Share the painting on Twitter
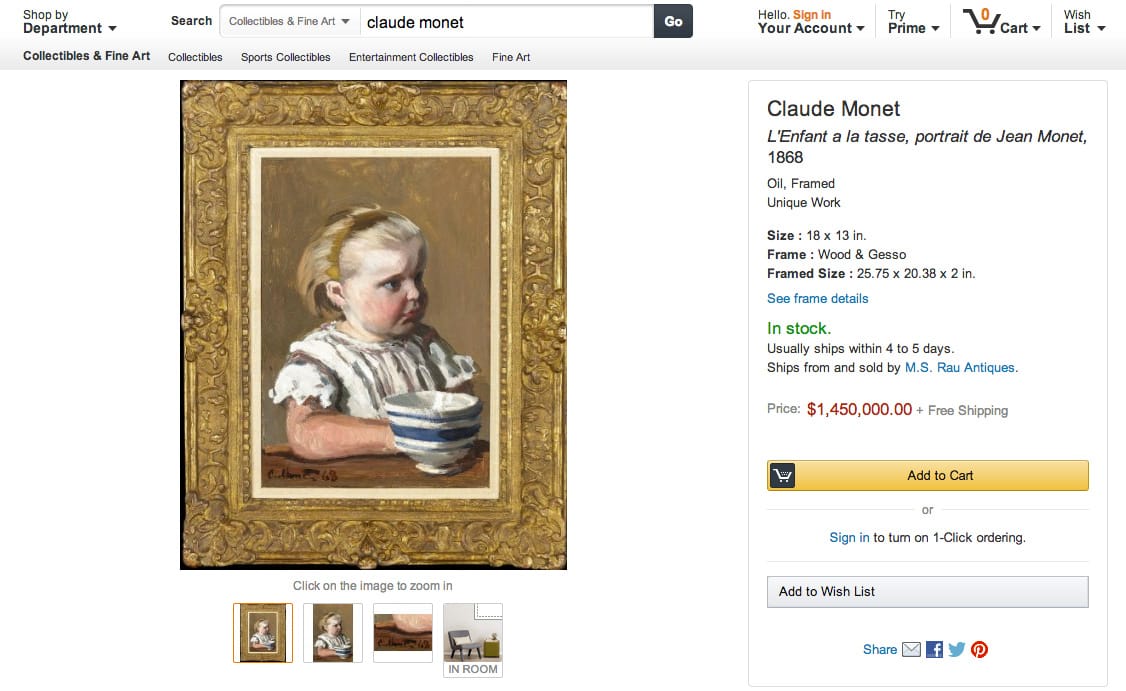The width and height of the screenshot is (1126, 691). pyautogui.click(x=956, y=649)
